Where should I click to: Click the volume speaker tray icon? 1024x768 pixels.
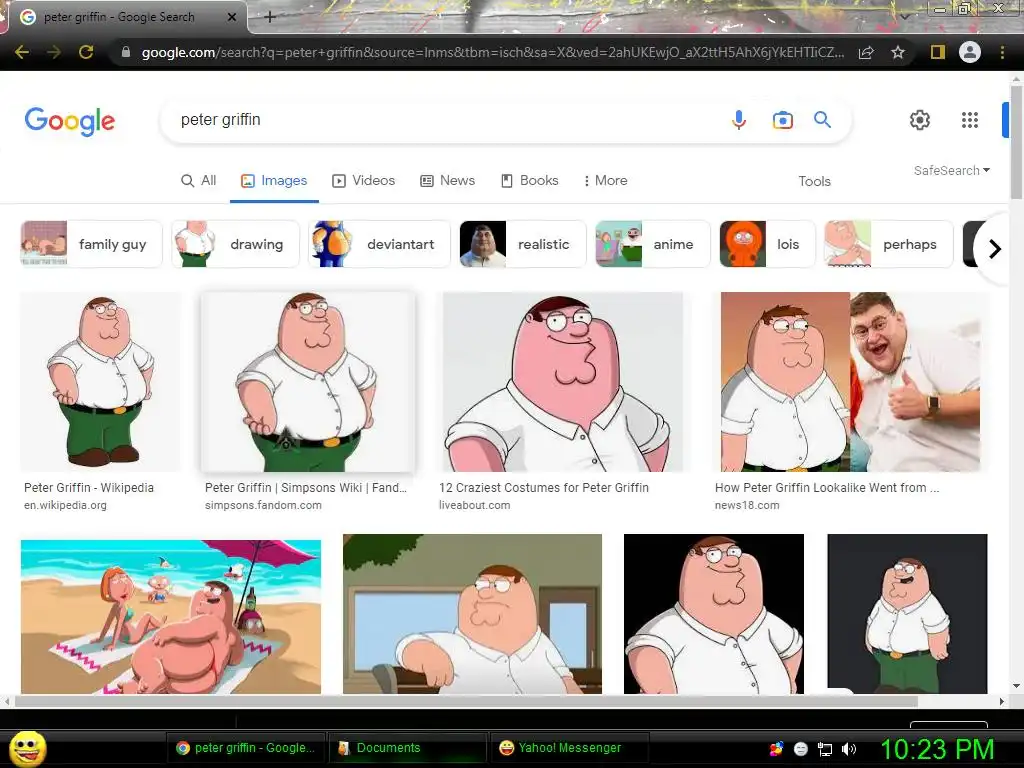(x=849, y=749)
